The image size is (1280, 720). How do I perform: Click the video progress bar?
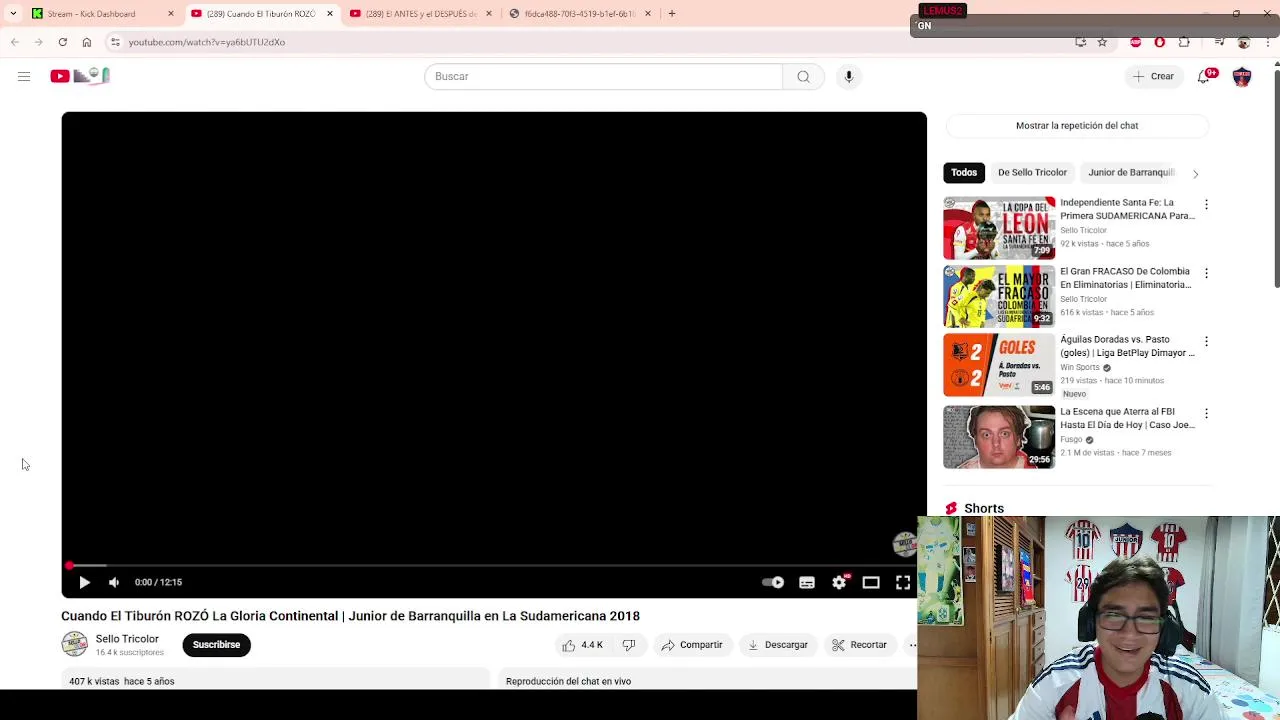pos(494,566)
